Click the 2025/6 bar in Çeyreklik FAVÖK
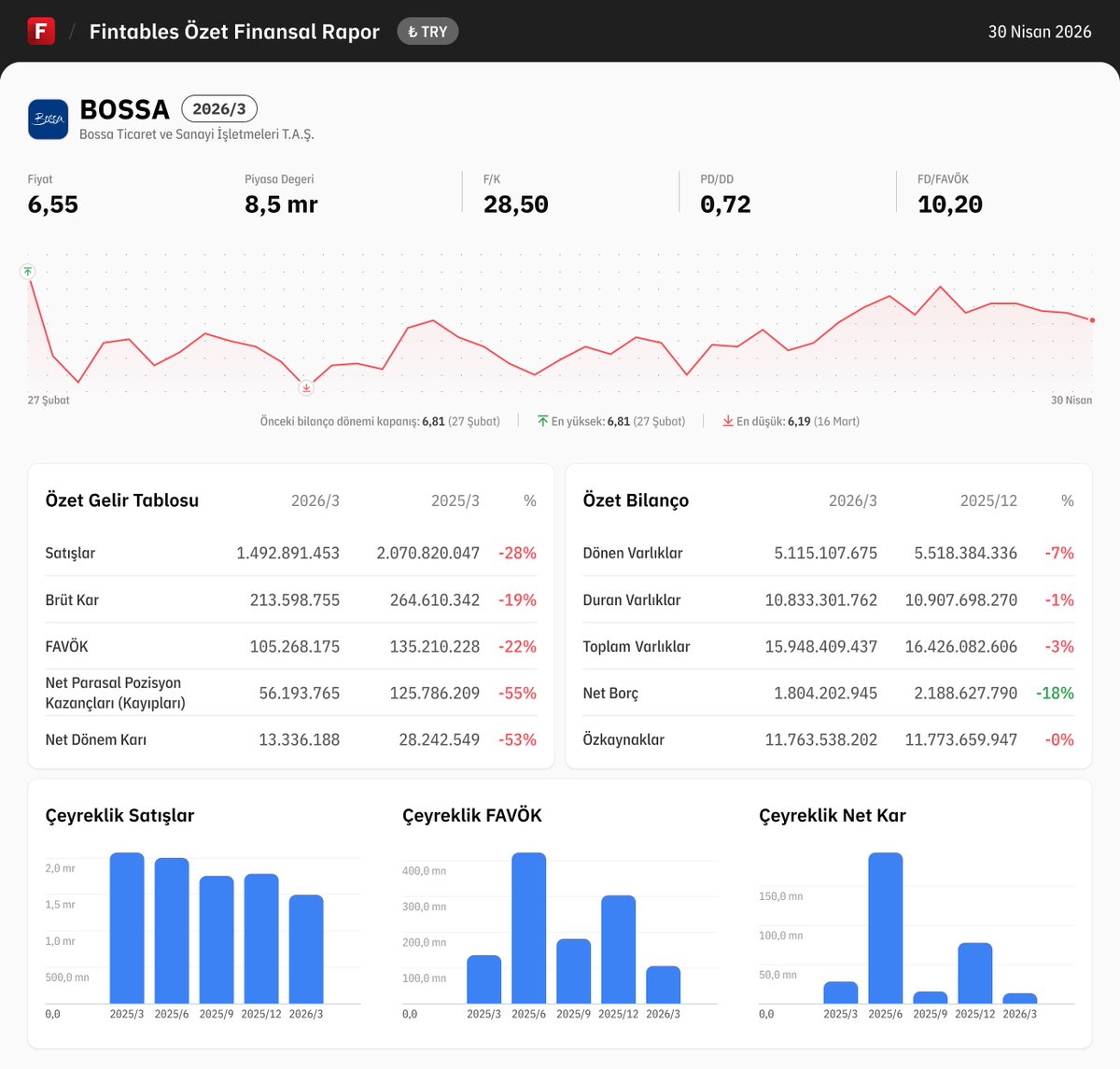 (x=529, y=928)
